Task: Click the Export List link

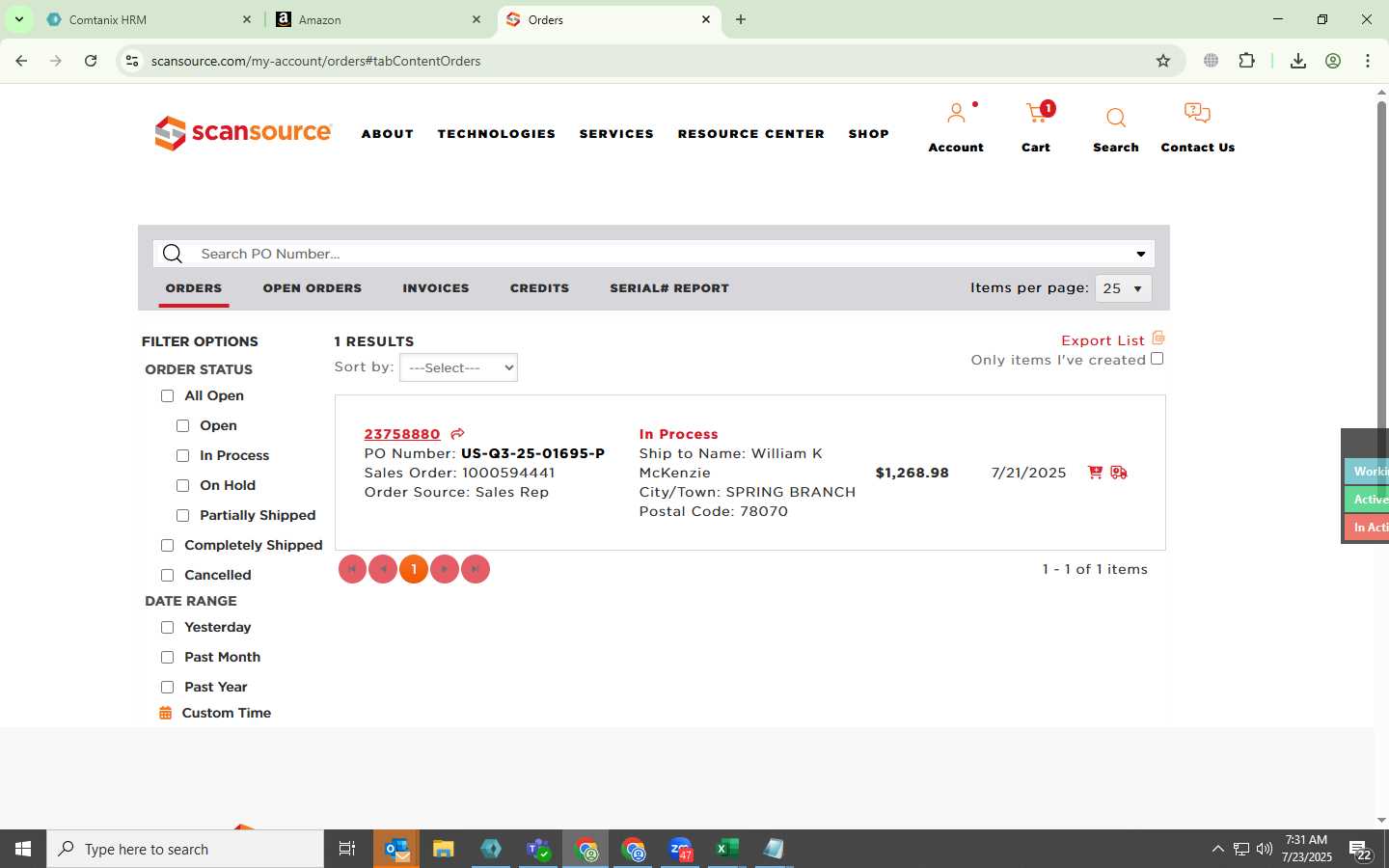Action: 1103,340
